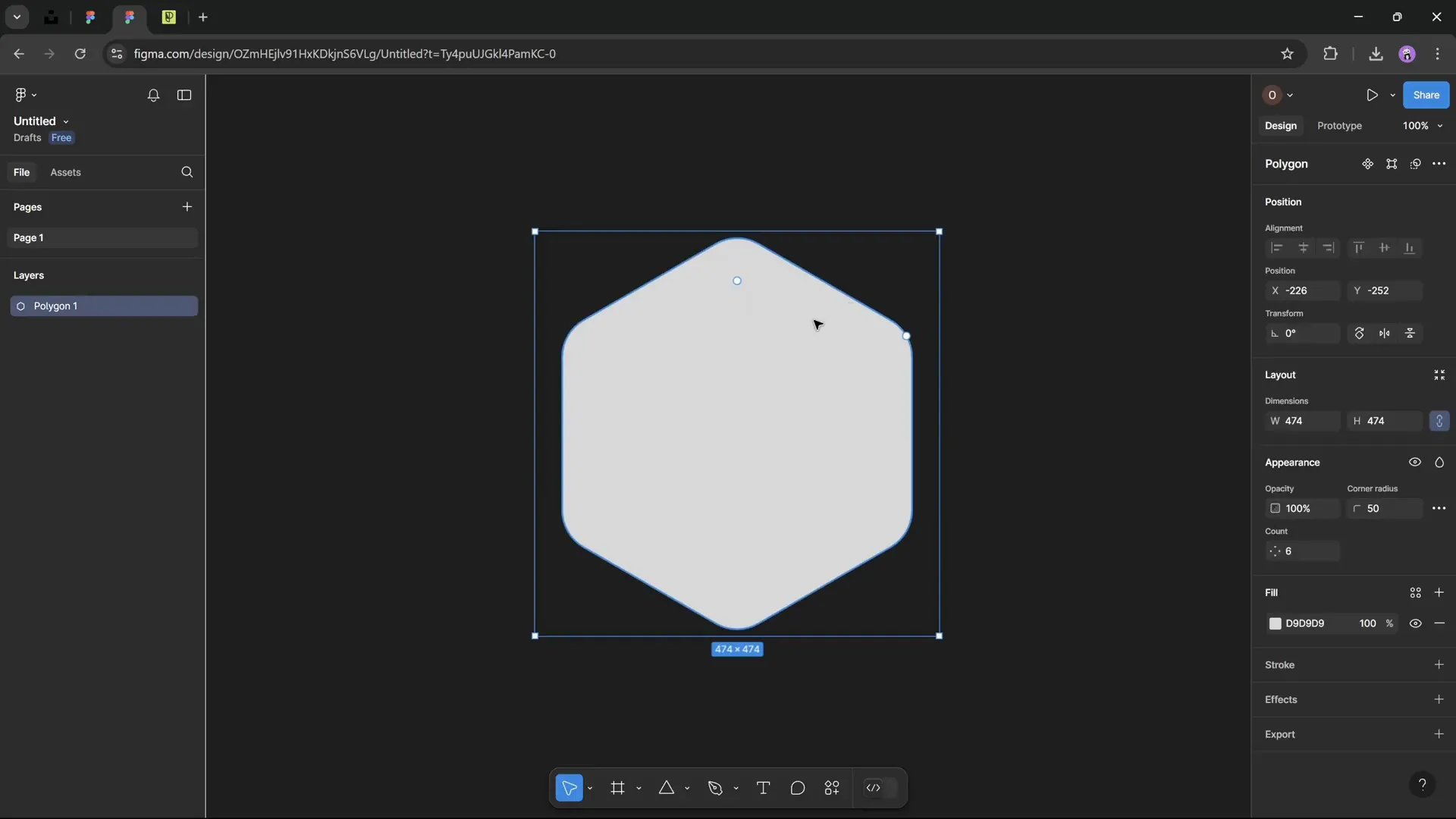The width and height of the screenshot is (1456, 819).
Task: Click the Free plan badge
Action: (61, 138)
